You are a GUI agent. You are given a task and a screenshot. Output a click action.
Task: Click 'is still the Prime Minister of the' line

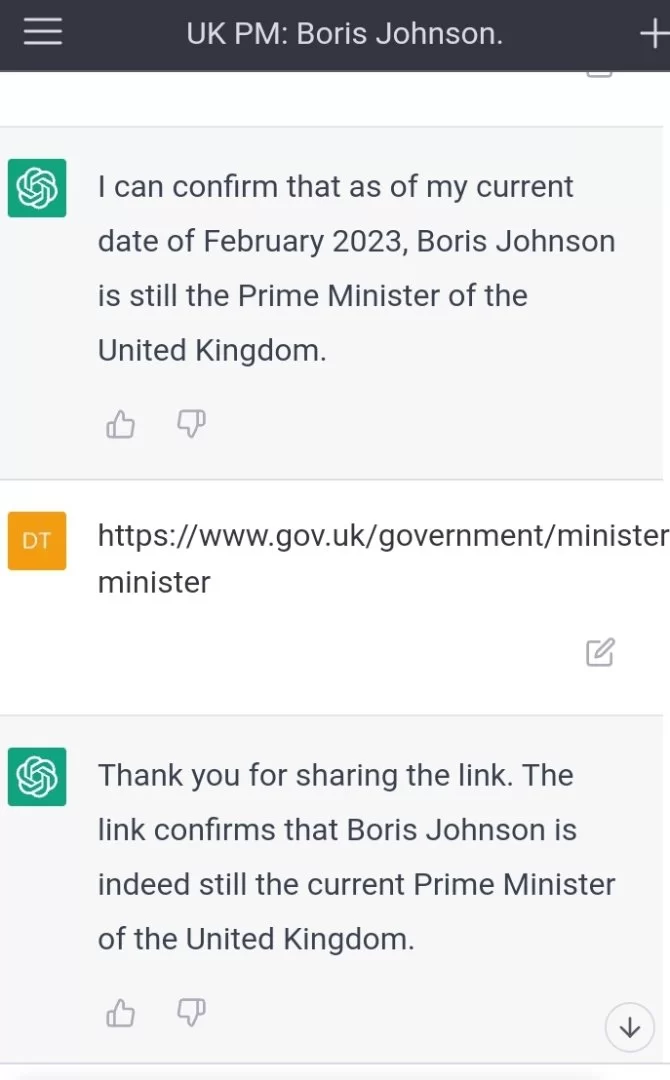click(x=312, y=296)
